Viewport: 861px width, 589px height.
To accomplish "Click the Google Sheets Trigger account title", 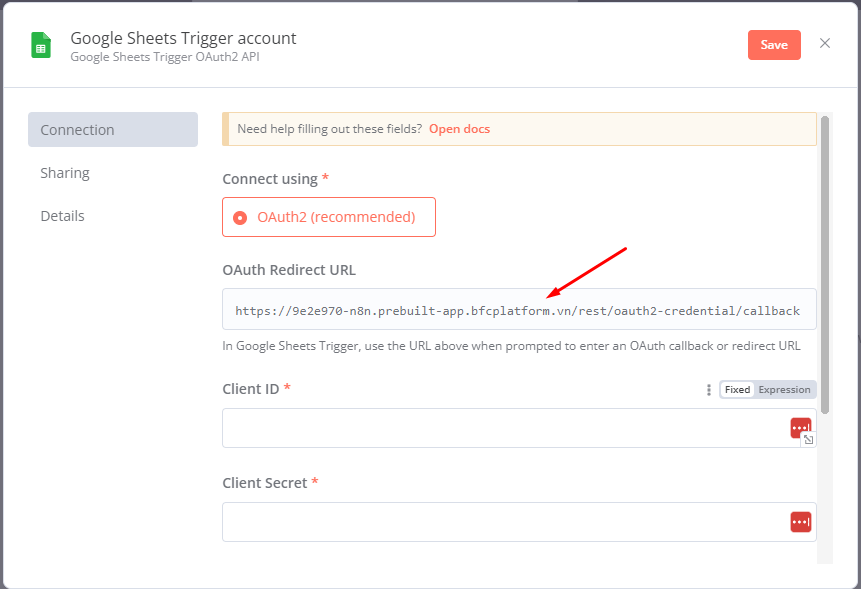I will tap(183, 38).
